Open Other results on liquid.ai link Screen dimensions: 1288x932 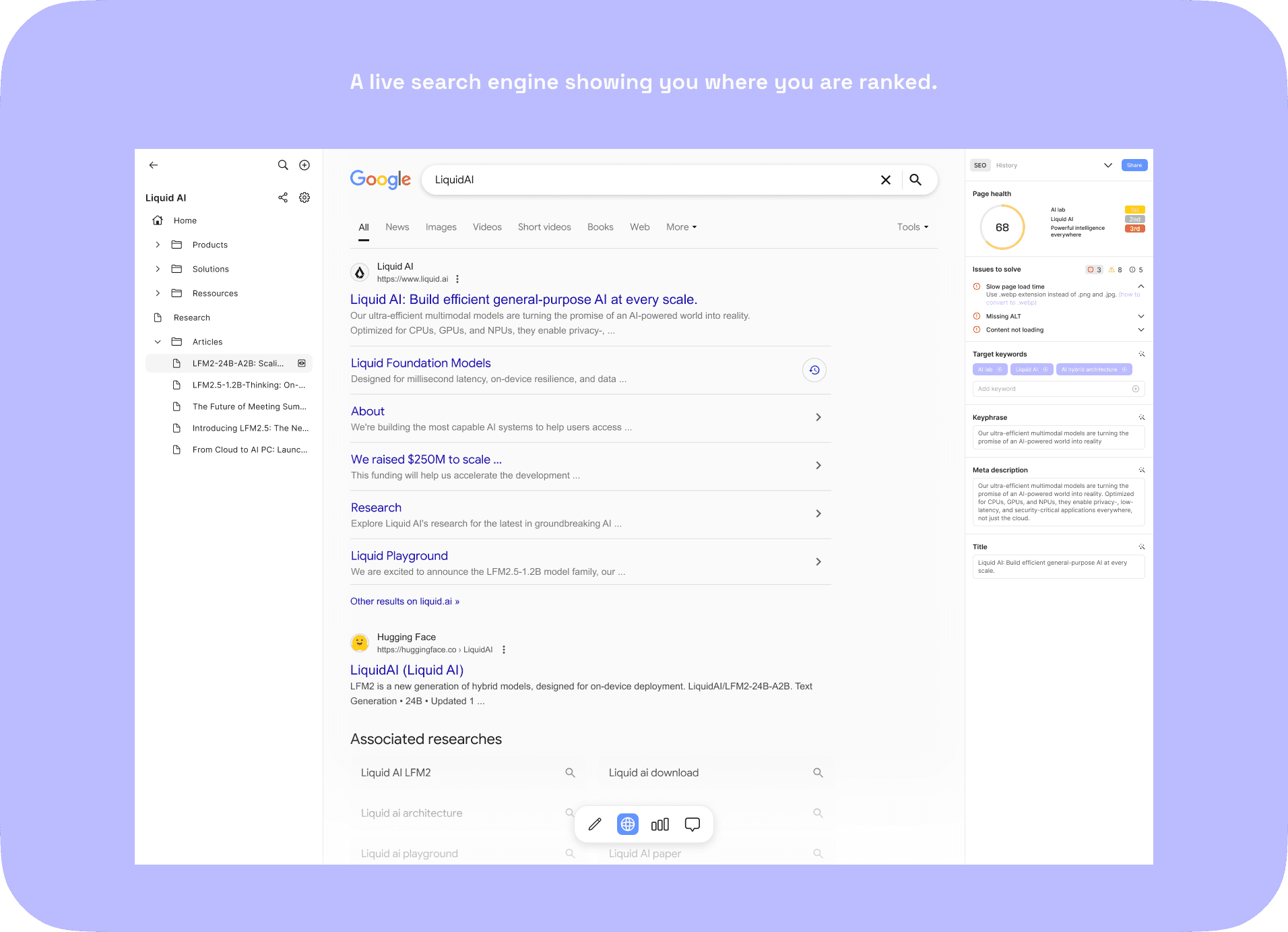click(405, 601)
